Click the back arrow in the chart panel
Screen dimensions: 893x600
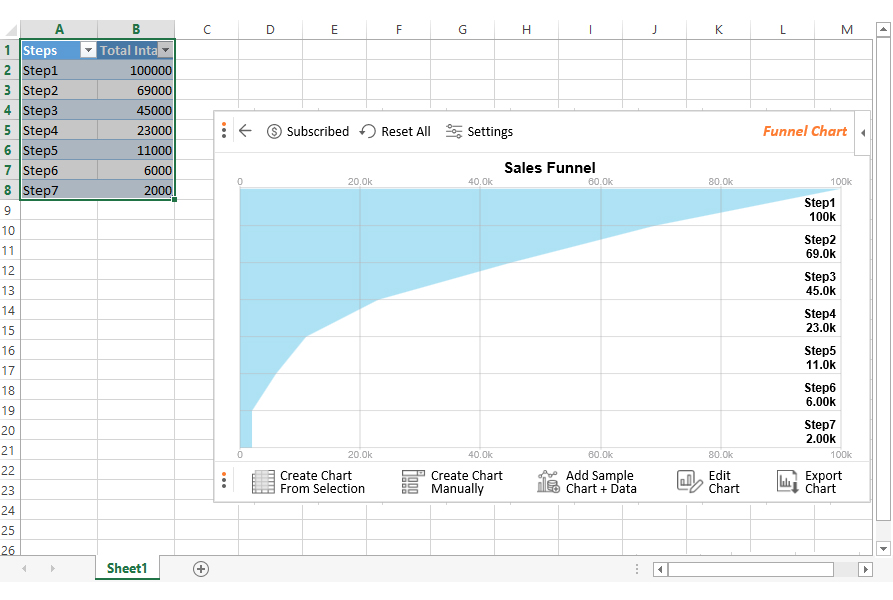pos(245,131)
